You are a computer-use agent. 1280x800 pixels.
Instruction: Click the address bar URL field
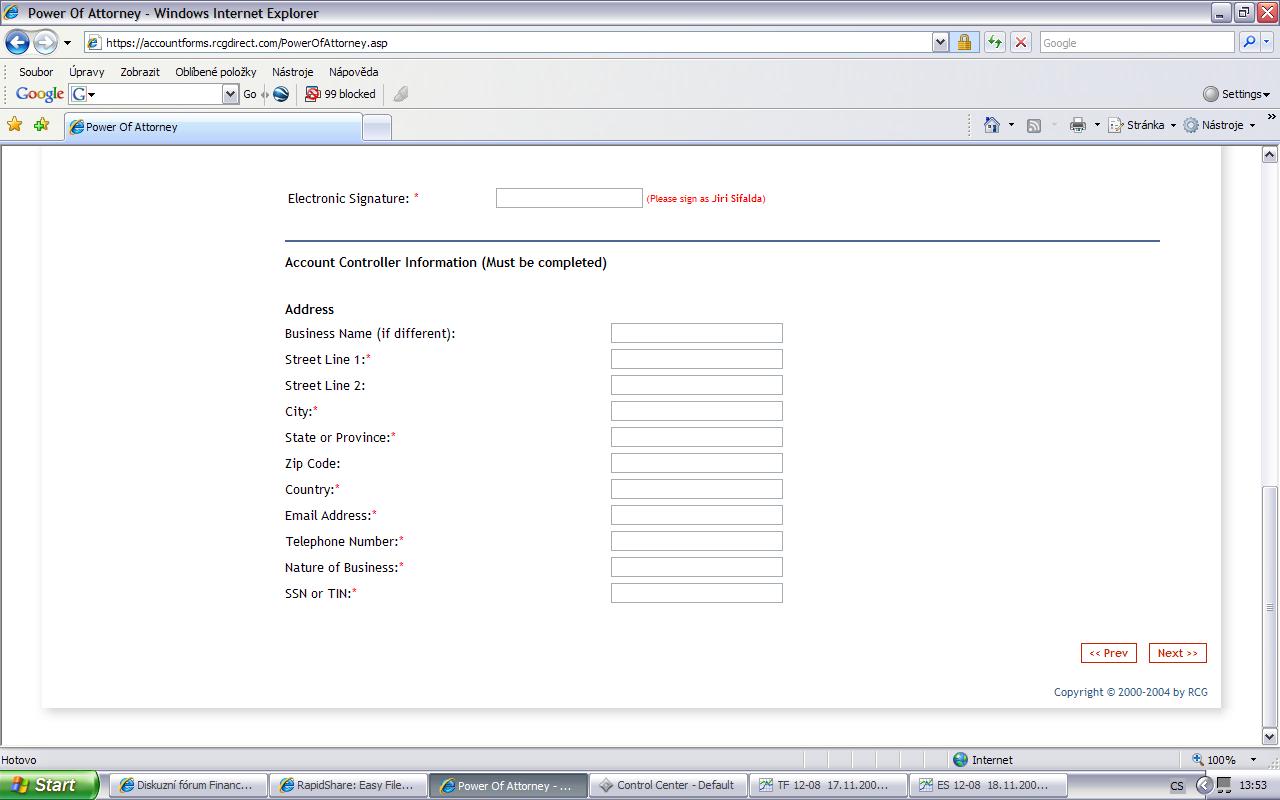click(x=508, y=43)
